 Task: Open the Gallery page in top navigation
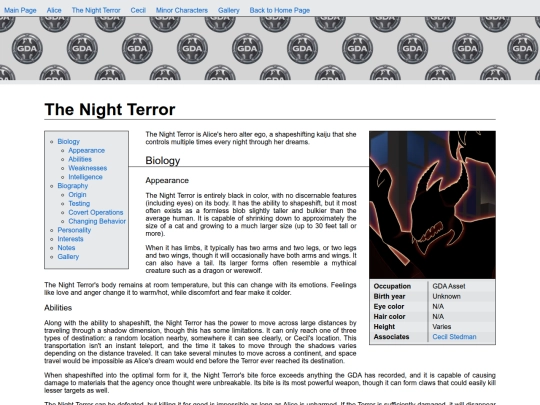[x=229, y=10]
